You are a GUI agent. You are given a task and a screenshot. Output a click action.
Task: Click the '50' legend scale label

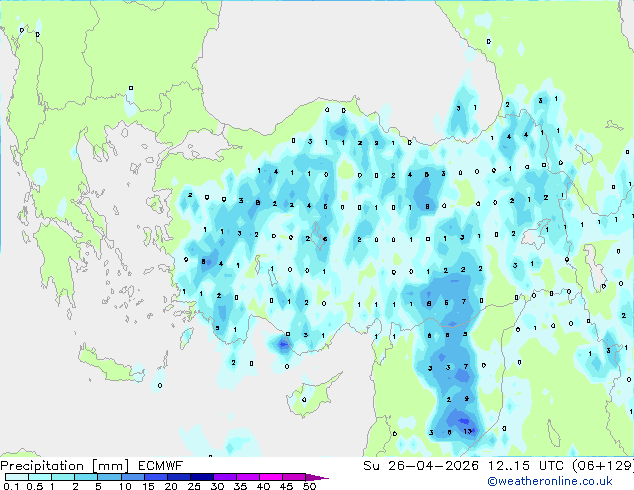[x=309, y=486]
